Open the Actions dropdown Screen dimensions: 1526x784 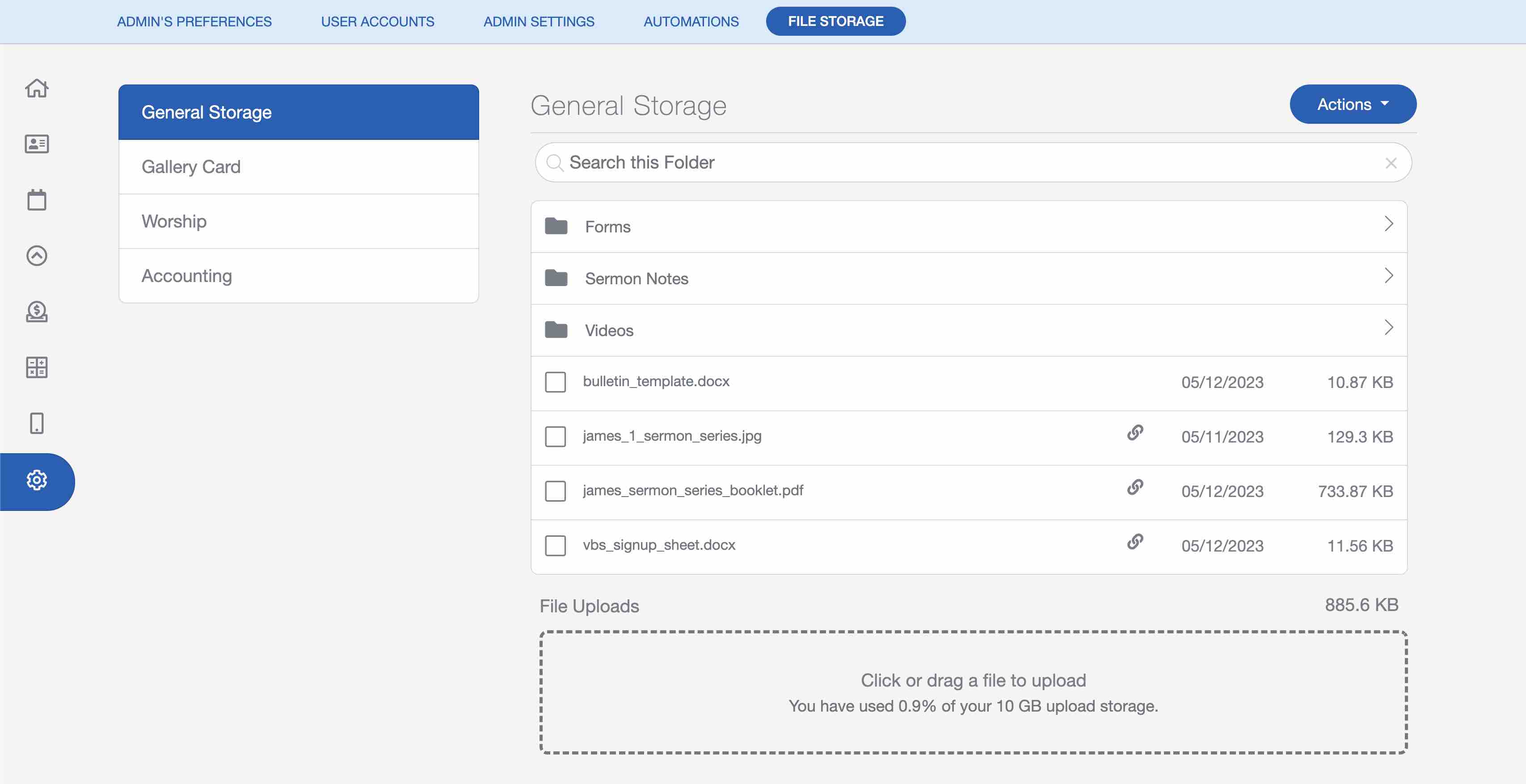1353,104
